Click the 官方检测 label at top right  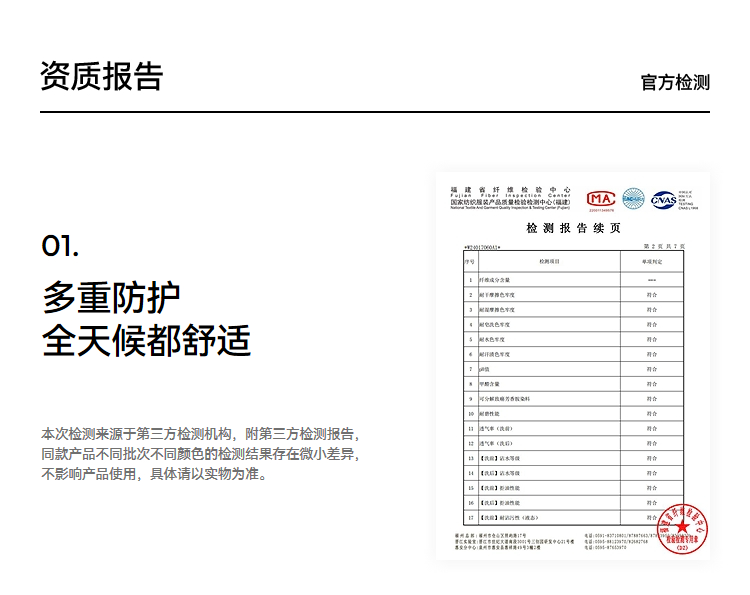(675, 82)
